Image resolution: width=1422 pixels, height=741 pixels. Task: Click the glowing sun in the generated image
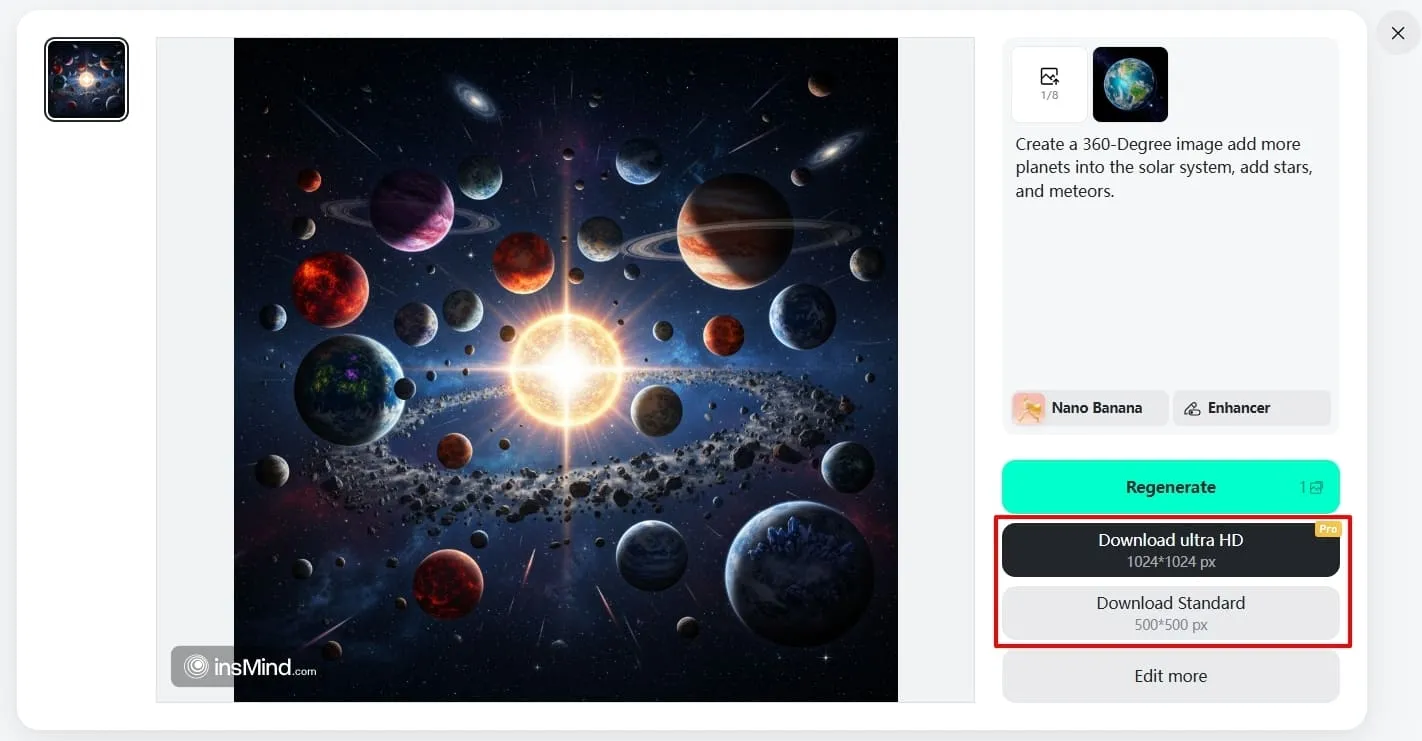pos(567,369)
